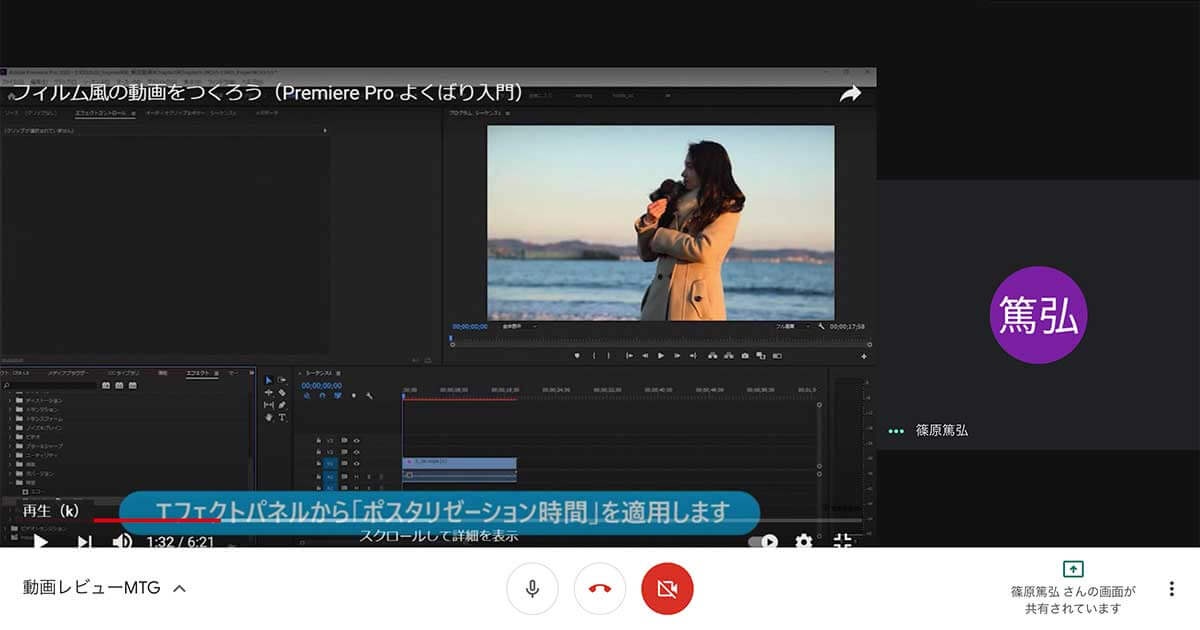Screen dimensions: 1200x630
Task: Switch to the メタデータ tab
Action: click(266, 113)
